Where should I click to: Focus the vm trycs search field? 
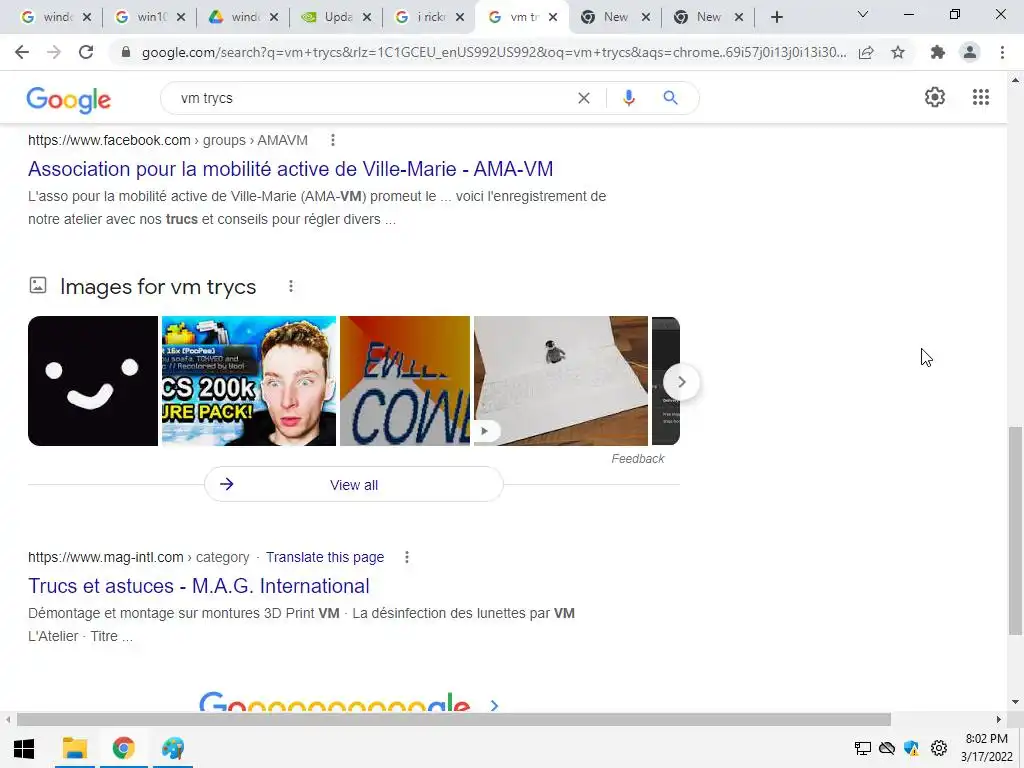click(x=372, y=98)
